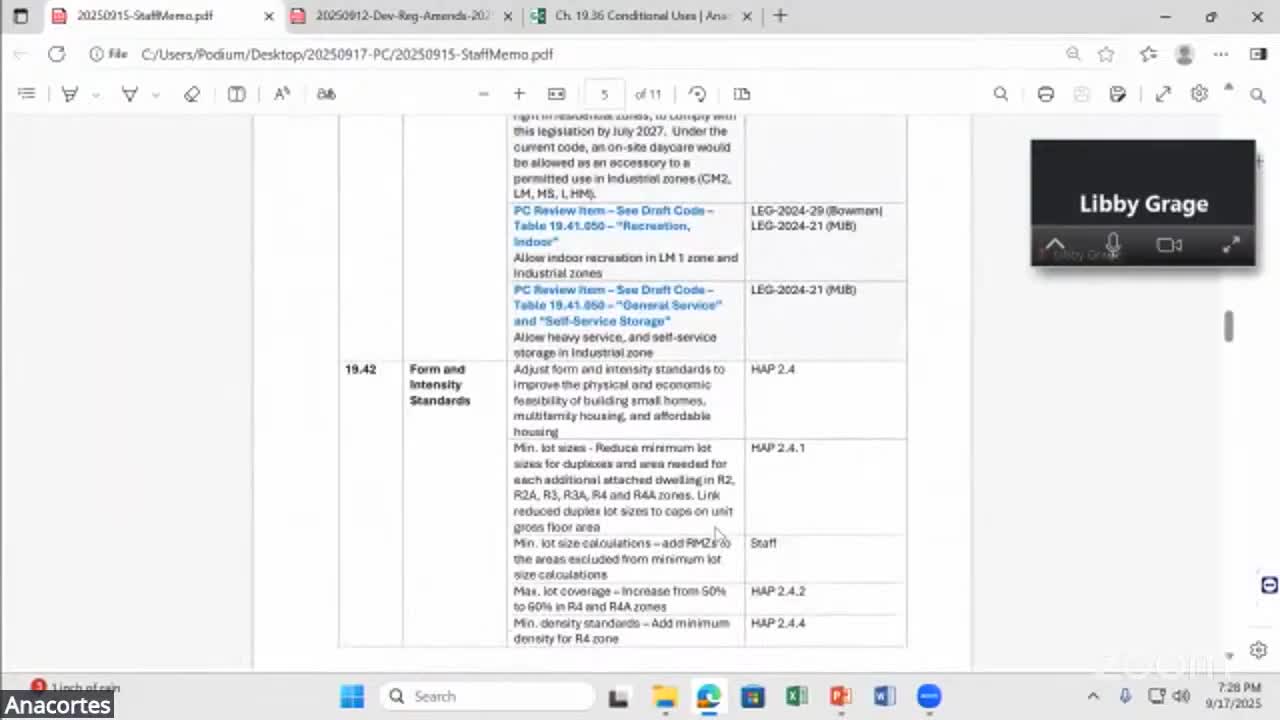Image resolution: width=1280 pixels, height=720 pixels.
Task: Print the PDF document
Action: tap(1046, 94)
